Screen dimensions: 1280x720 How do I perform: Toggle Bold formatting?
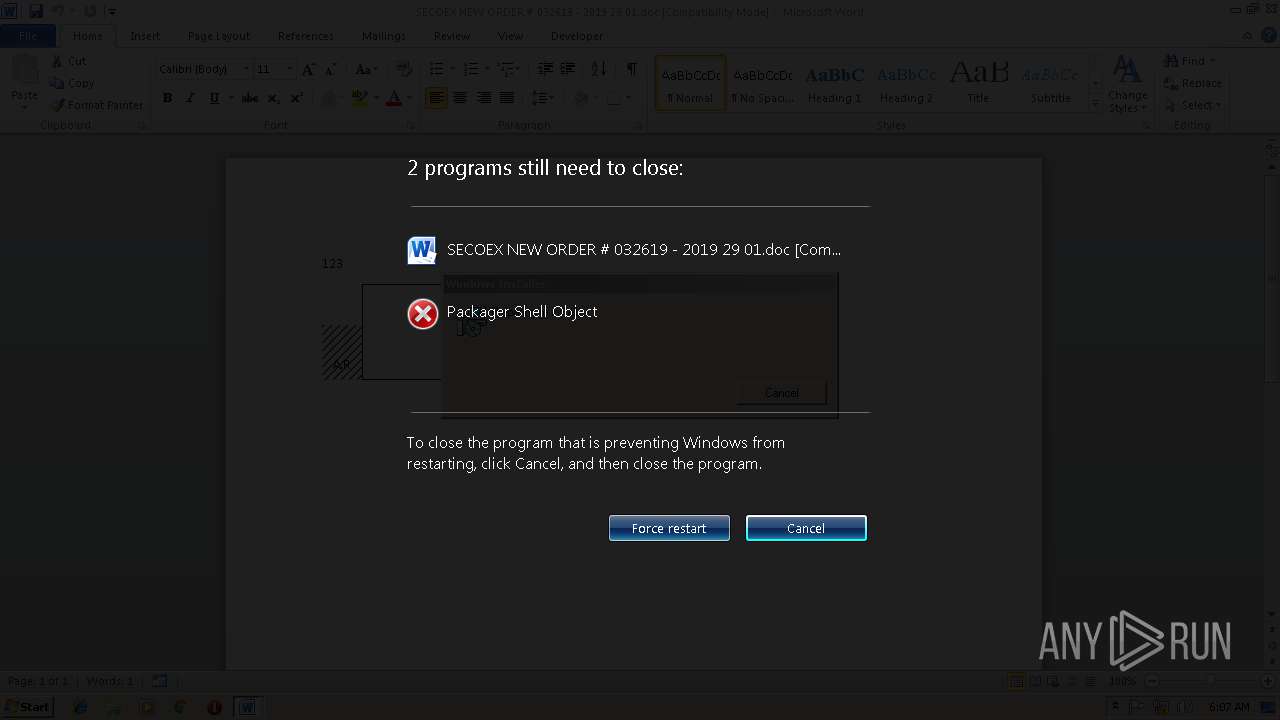167,98
